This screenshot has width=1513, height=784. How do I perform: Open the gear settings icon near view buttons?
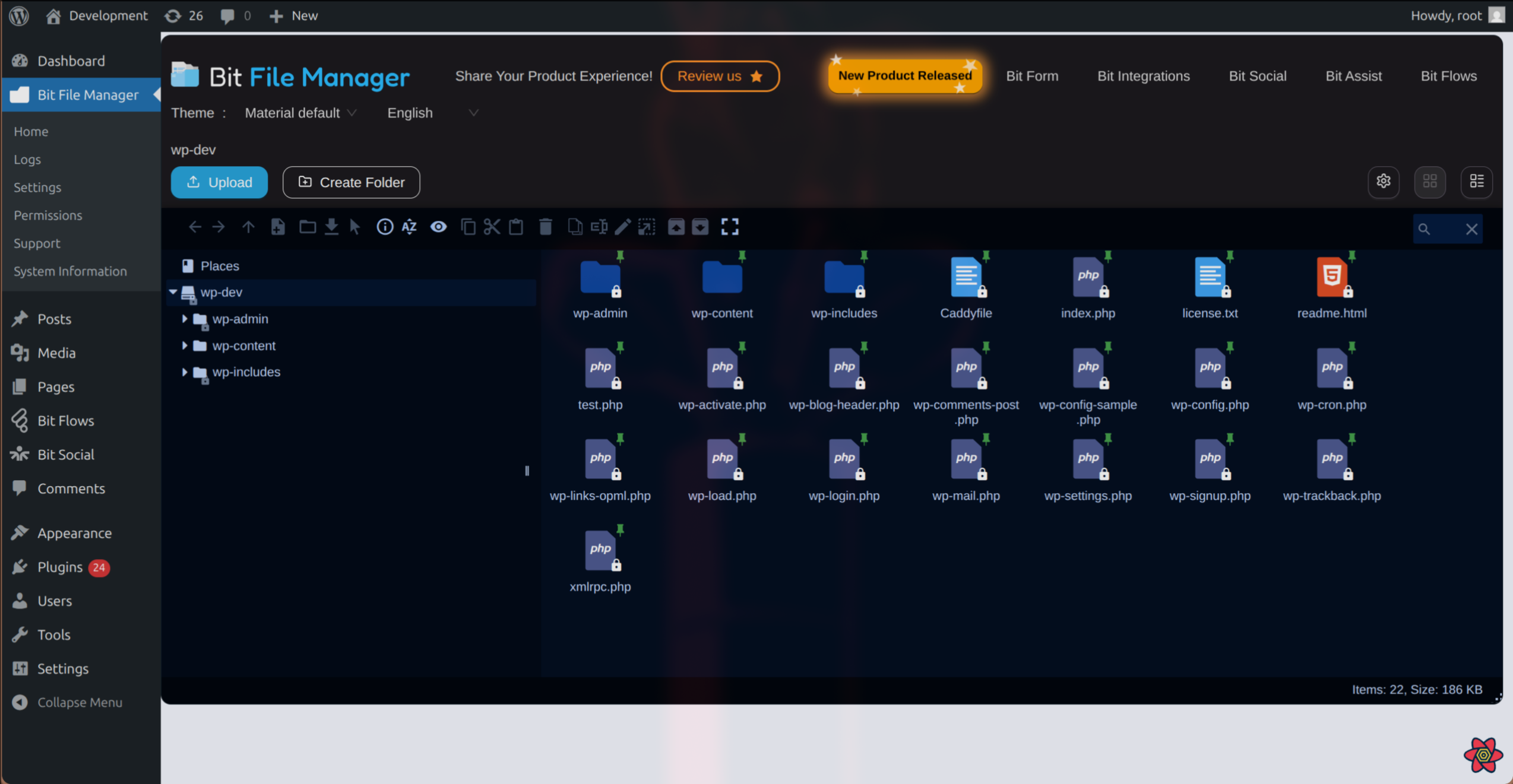(1384, 182)
